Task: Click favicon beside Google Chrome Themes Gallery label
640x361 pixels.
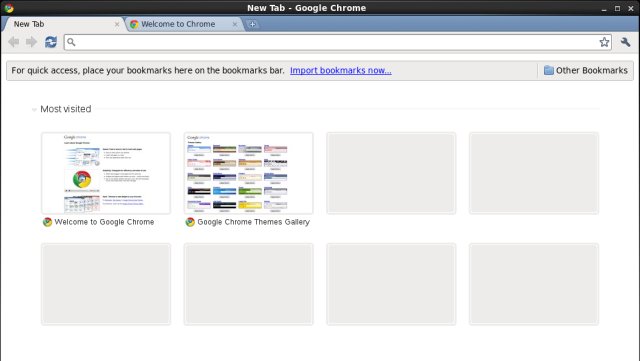Action: (190, 222)
